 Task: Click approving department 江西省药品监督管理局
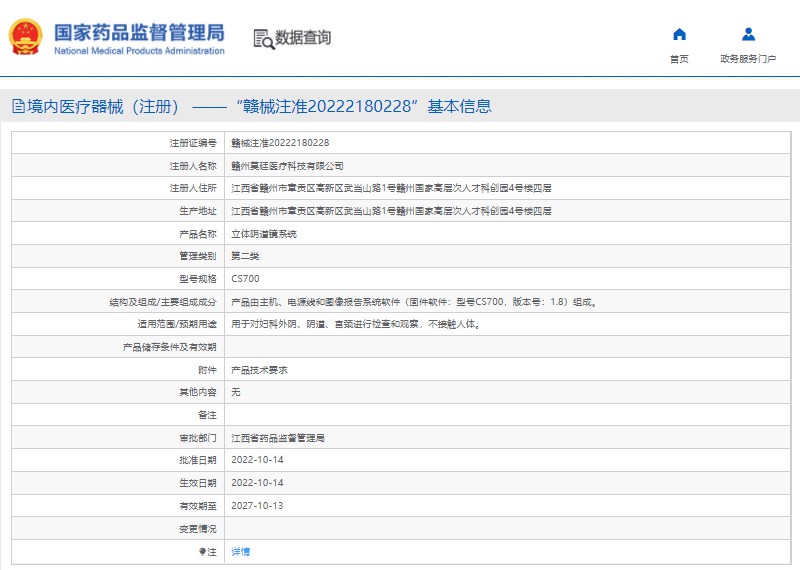pos(278,438)
